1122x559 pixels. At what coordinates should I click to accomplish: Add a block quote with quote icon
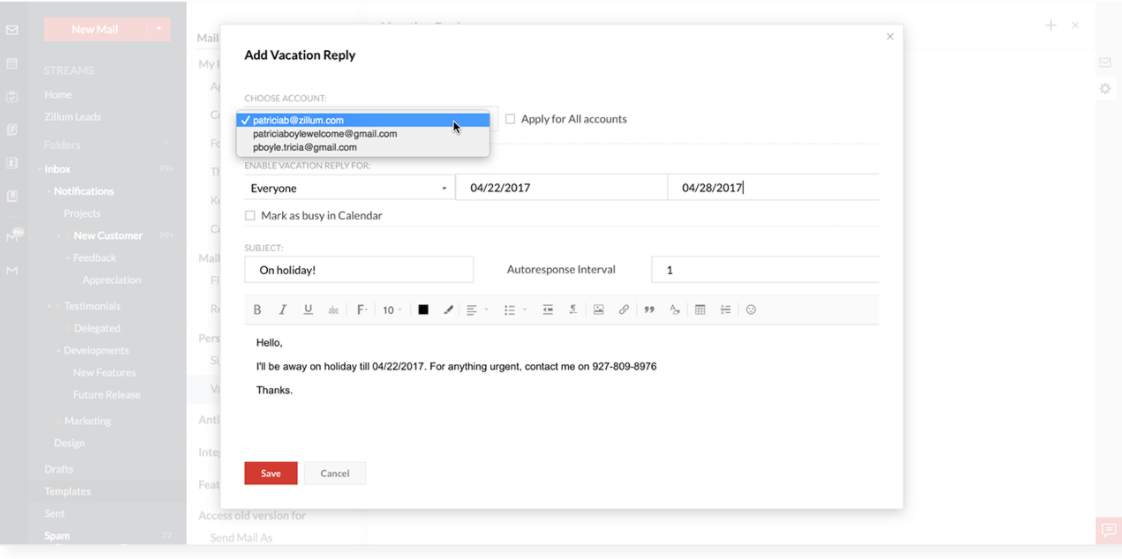pyautogui.click(x=649, y=310)
